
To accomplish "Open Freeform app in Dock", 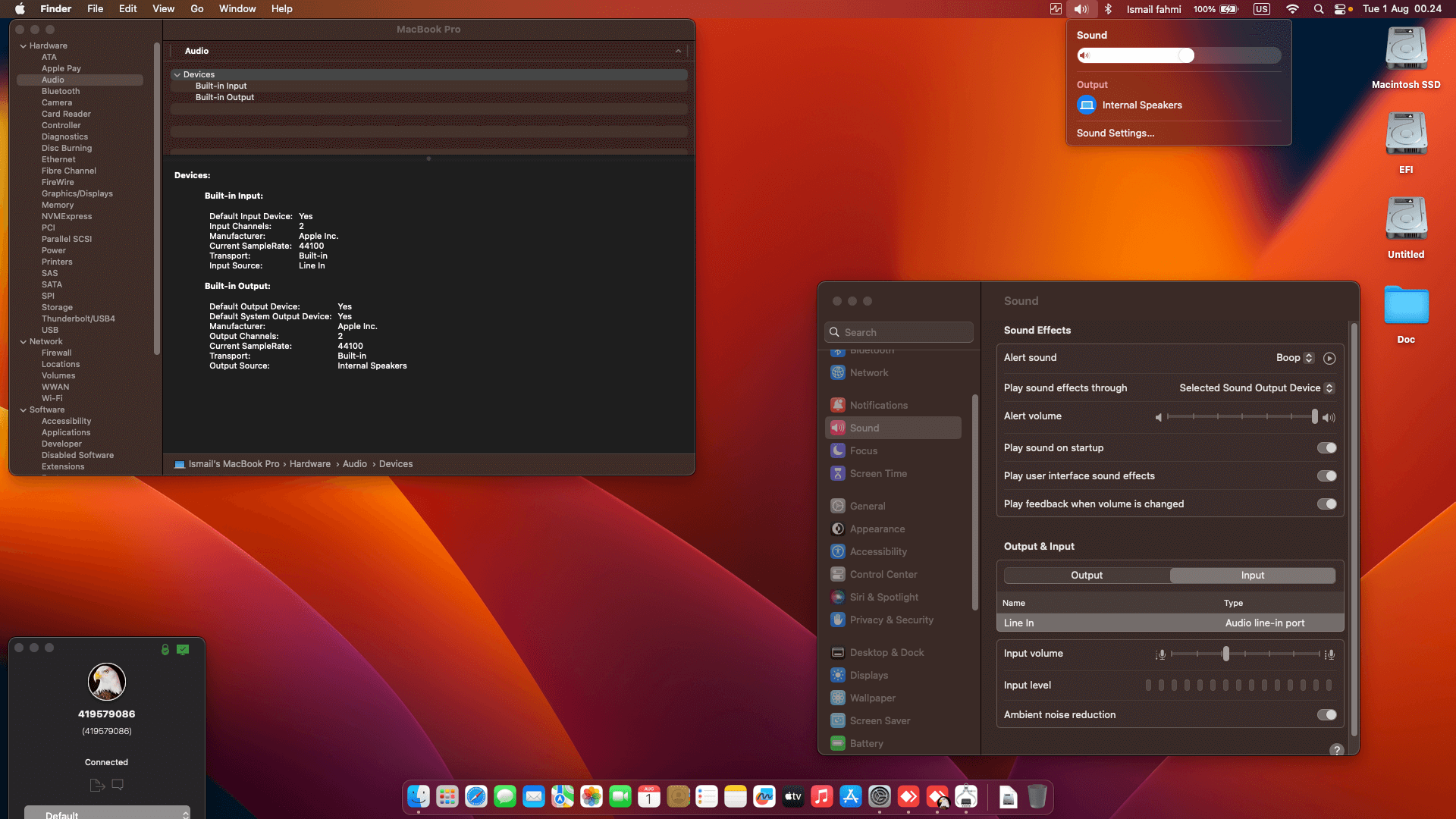I will tap(764, 797).
